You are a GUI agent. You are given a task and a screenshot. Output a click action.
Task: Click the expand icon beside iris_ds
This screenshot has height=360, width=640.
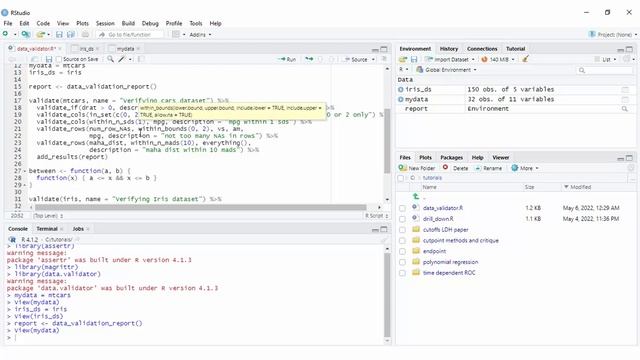[x=400, y=89]
